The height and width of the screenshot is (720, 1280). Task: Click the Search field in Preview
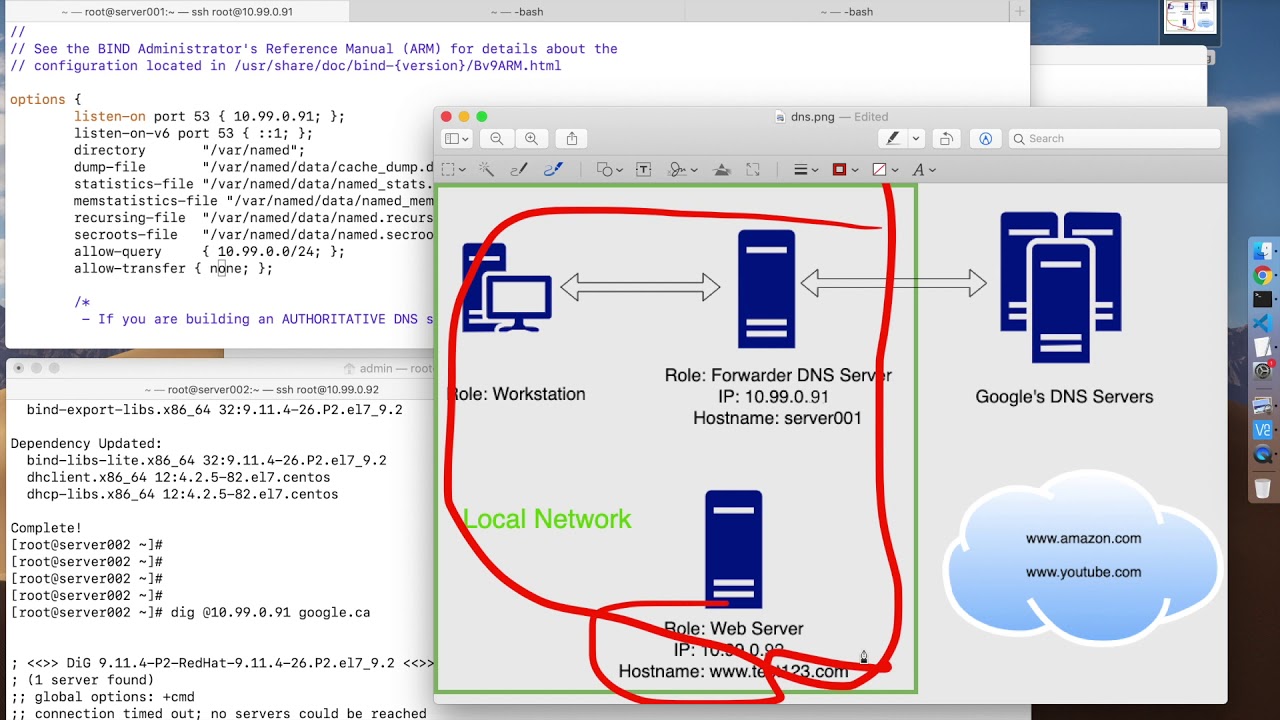click(x=1114, y=139)
